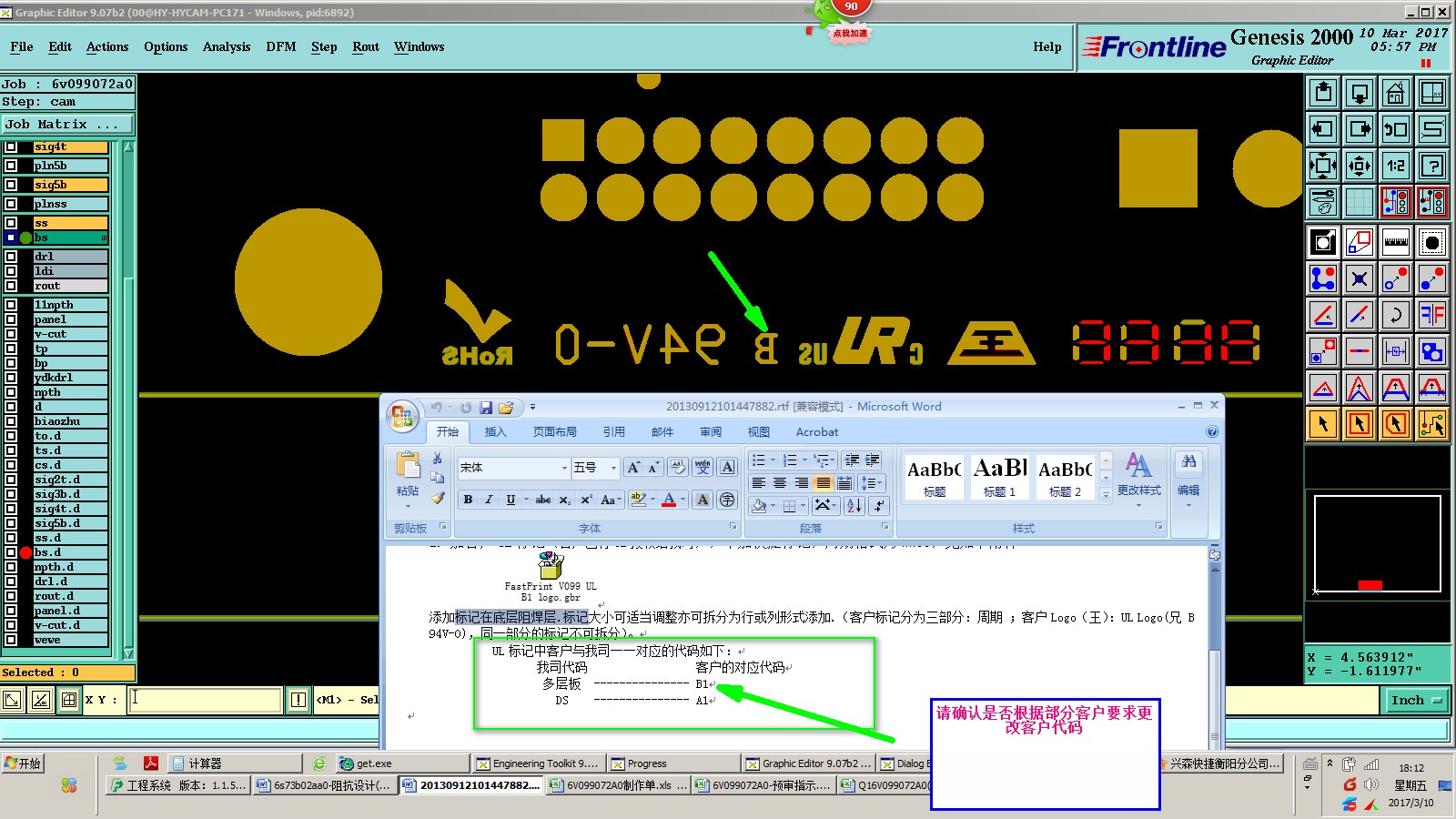Open the Analysis menu

click(x=227, y=47)
